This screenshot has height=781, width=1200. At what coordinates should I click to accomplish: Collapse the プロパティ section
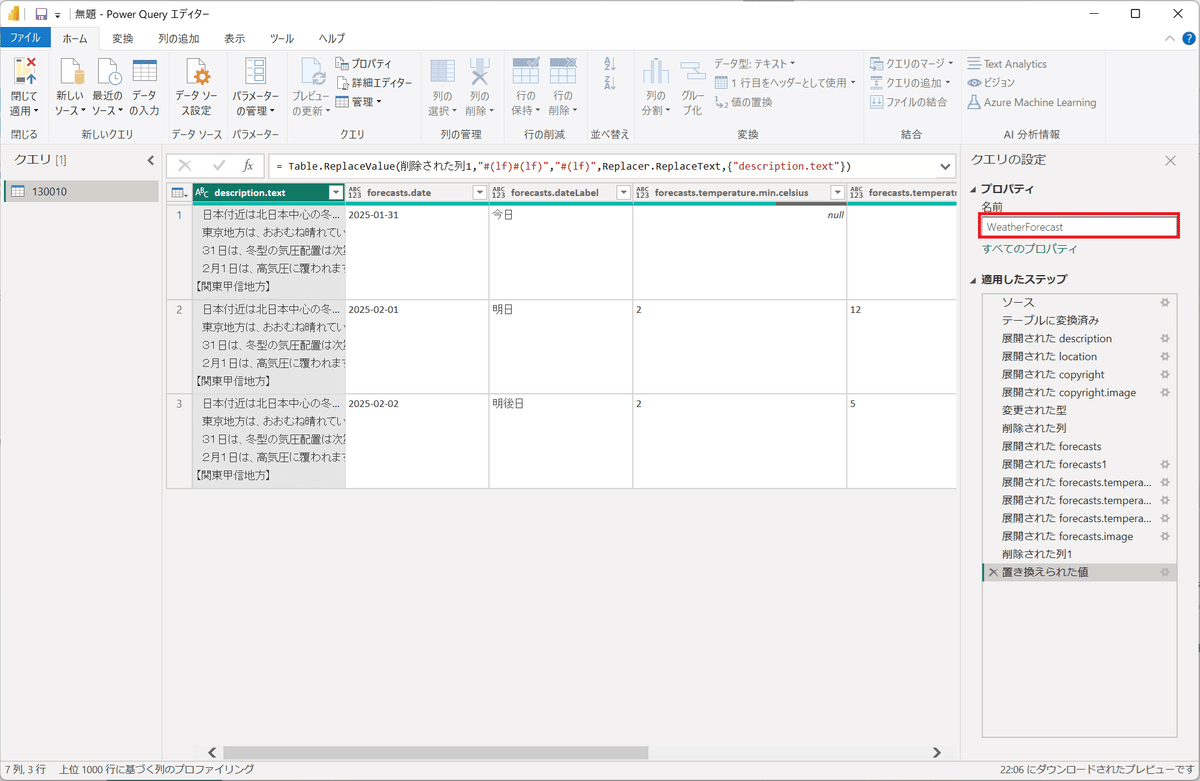pyautogui.click(x=973, y=189)
